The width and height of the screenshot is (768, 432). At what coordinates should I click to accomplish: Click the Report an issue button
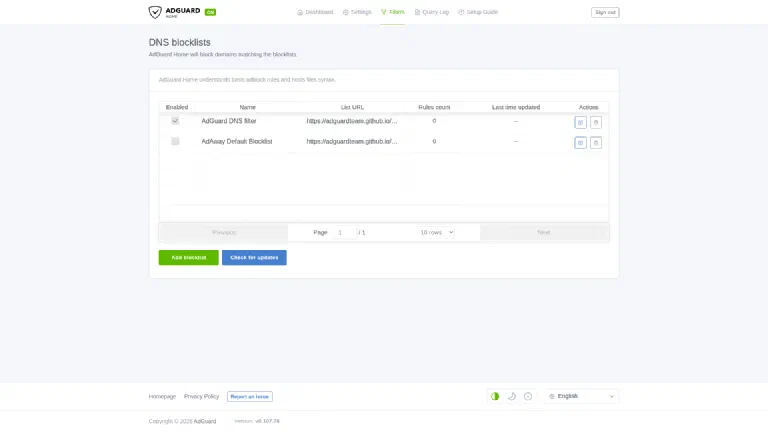point(250,397)
